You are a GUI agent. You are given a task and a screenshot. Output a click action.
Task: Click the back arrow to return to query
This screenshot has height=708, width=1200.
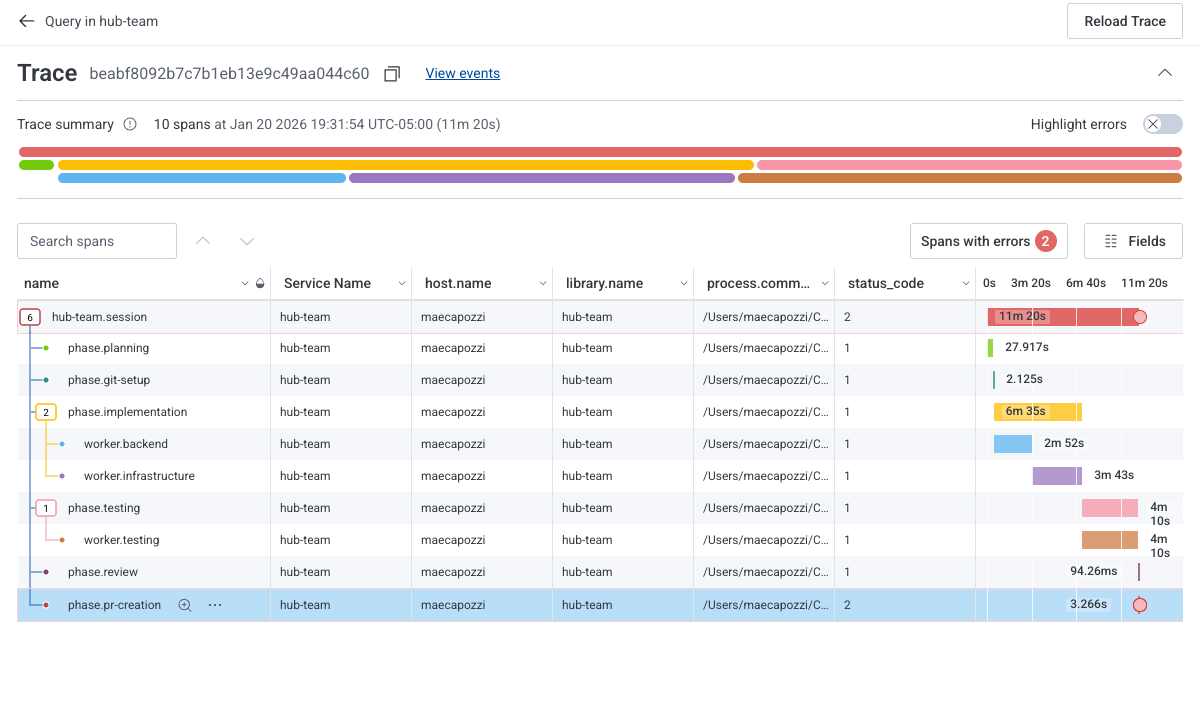27,21
